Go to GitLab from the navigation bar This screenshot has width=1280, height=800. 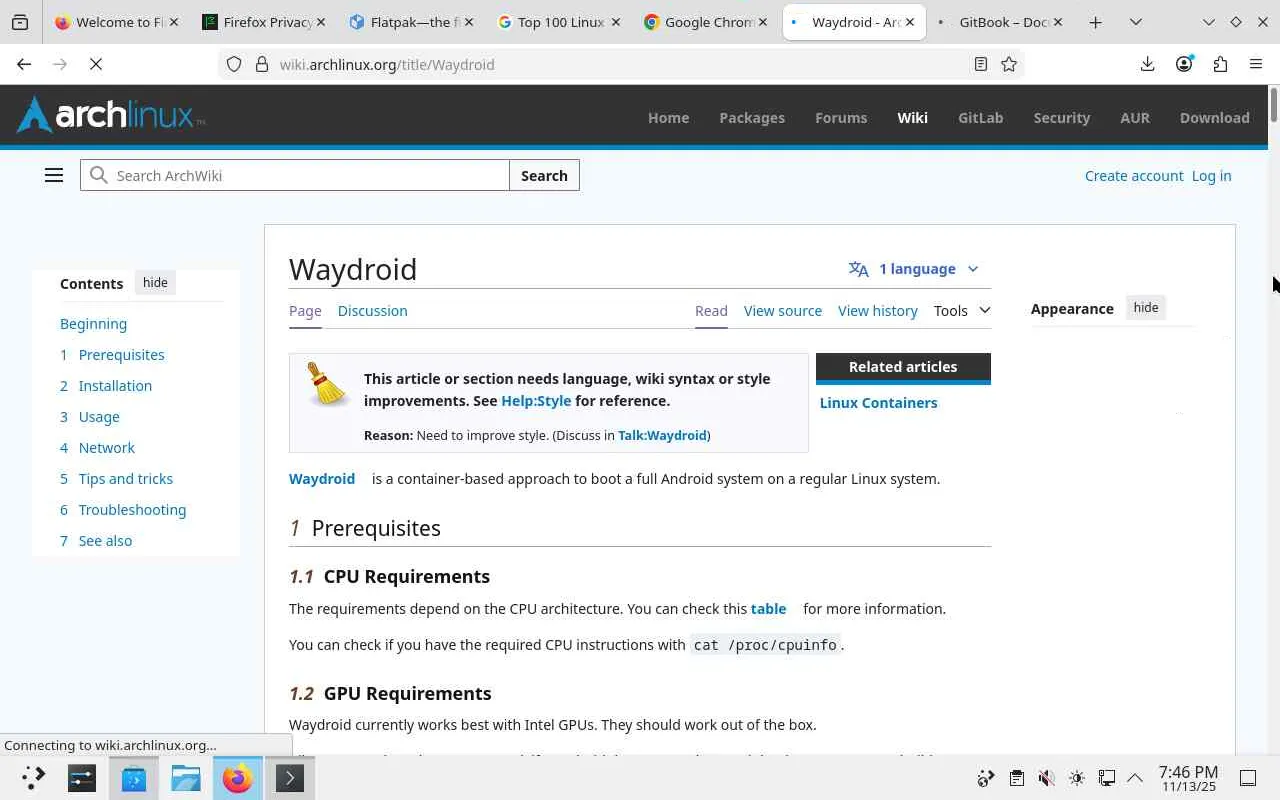click(980, 118)
